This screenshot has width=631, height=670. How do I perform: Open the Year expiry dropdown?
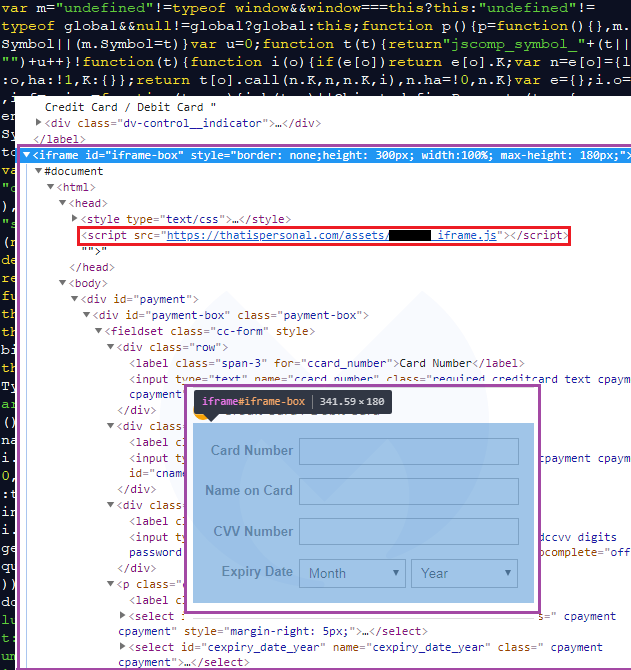click(464, 573)
